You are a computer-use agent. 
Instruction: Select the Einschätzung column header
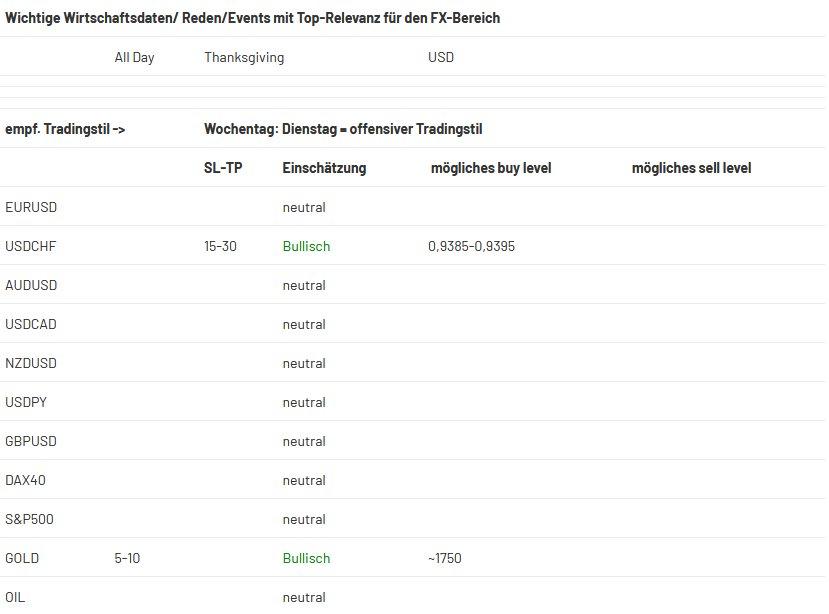click(324, 168)
